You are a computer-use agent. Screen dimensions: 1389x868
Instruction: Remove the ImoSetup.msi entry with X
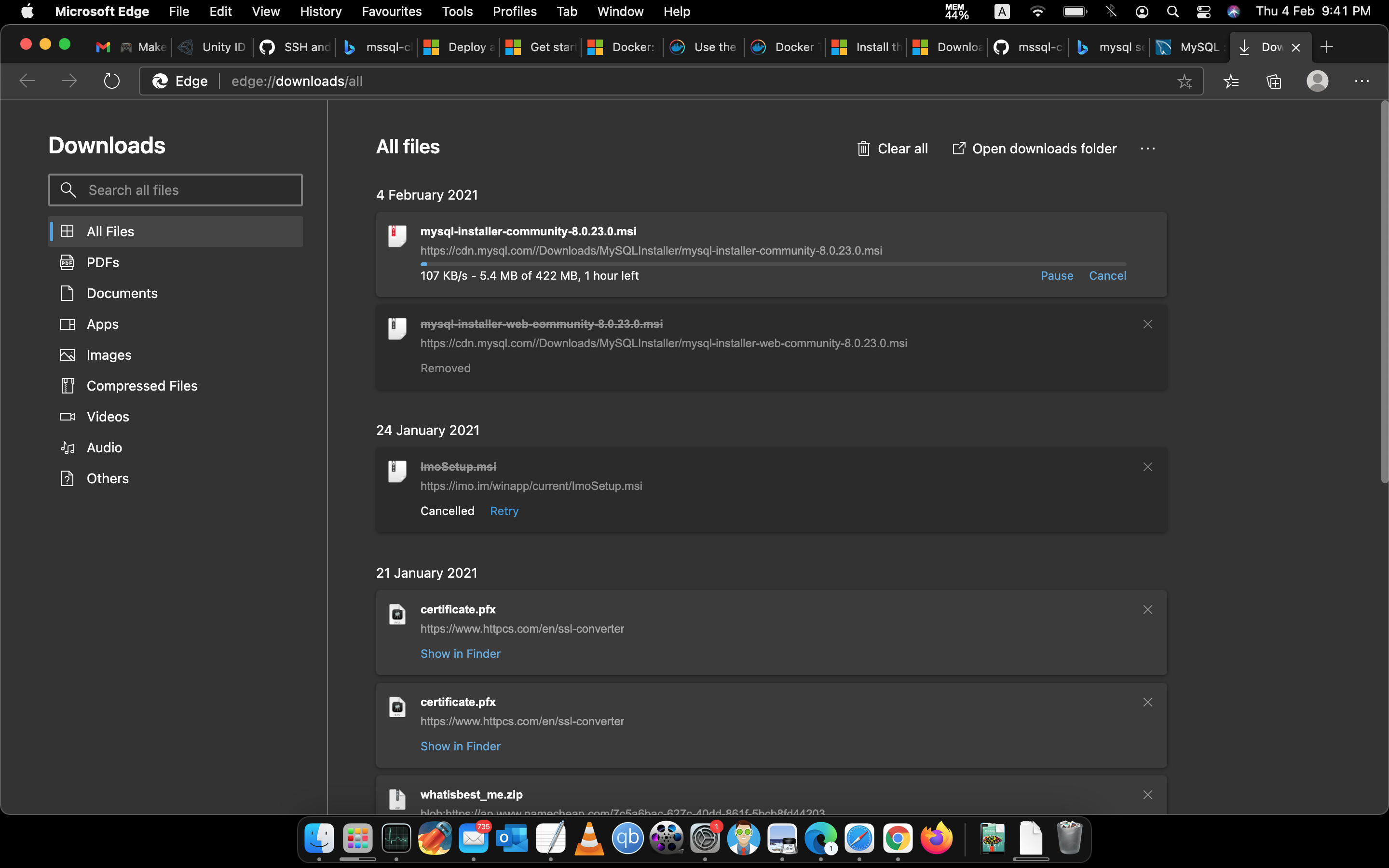coord(1147,467)
